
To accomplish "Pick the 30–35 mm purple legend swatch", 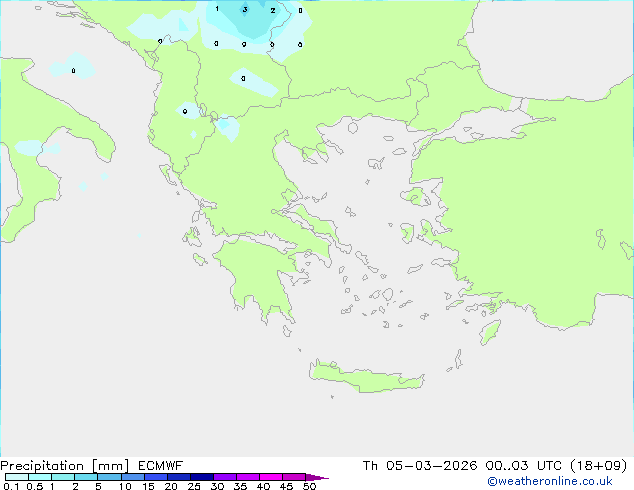I will tap(225, 477).
